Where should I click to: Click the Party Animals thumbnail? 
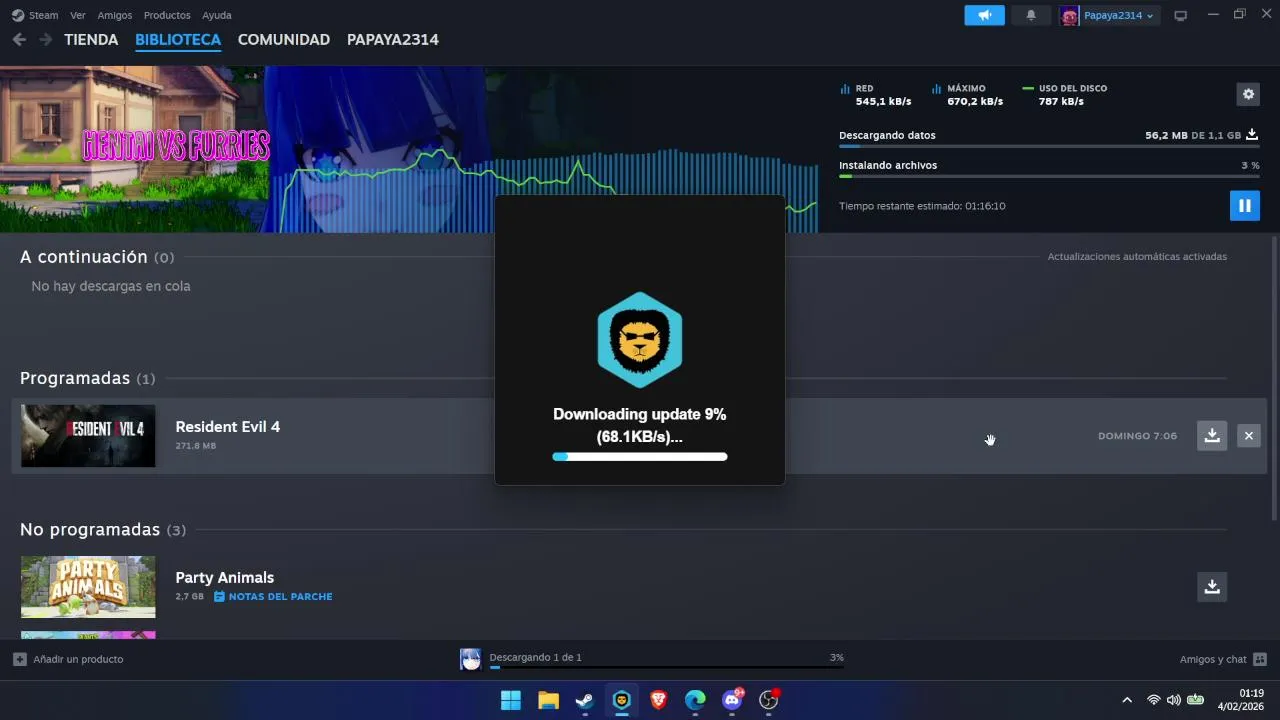pyautogui.click(x=88, y=587)
